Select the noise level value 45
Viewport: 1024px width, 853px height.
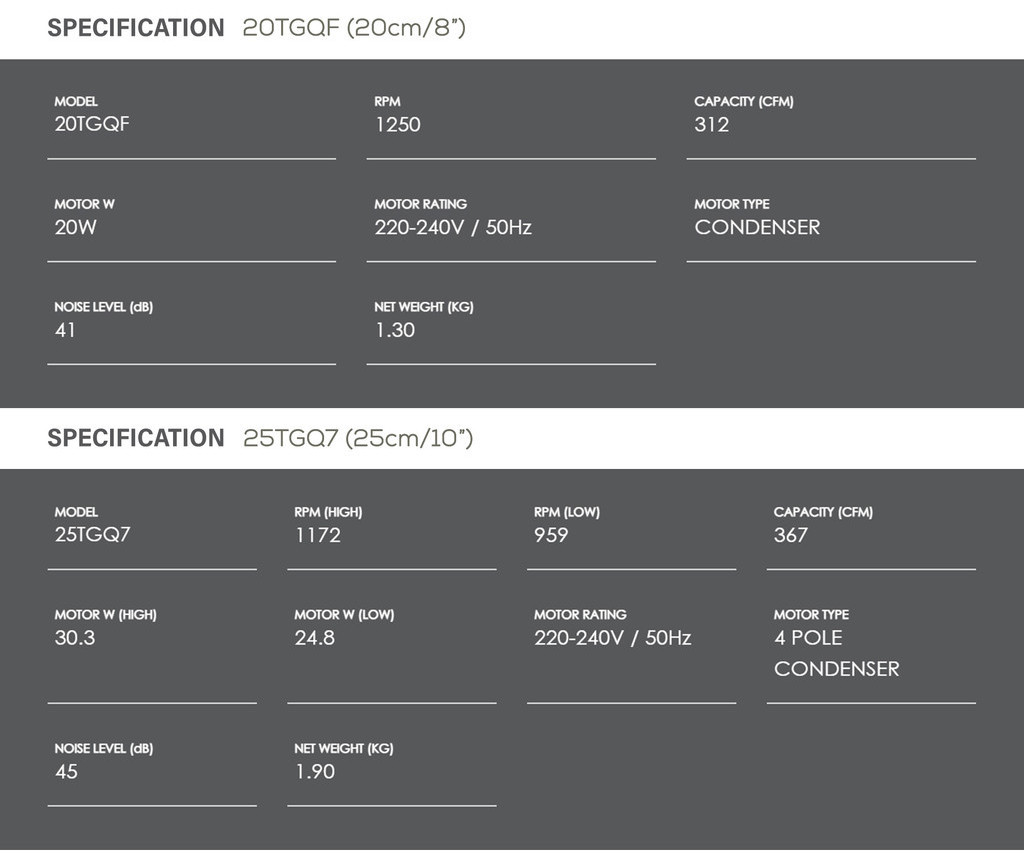66,772
